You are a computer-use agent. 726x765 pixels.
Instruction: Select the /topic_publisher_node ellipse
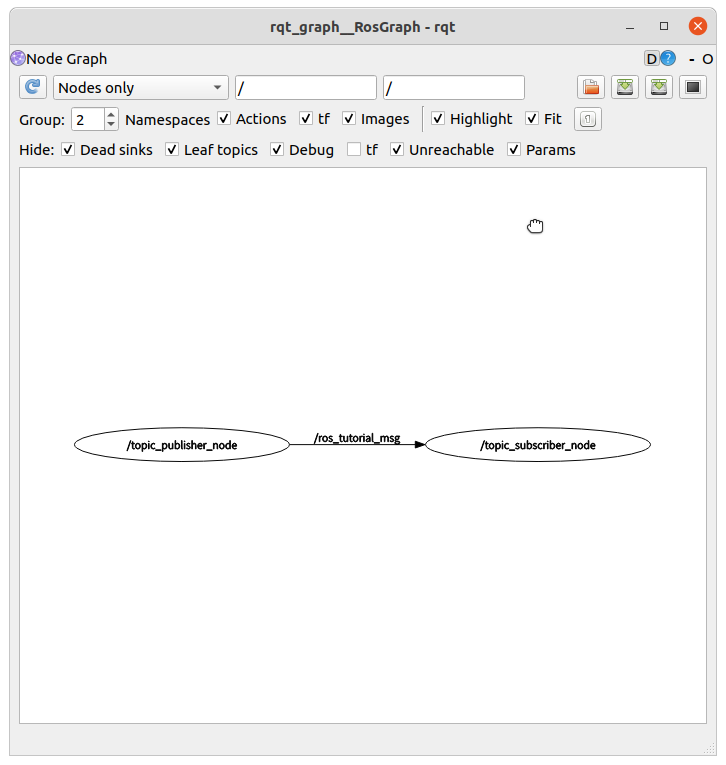pos(182,444)
